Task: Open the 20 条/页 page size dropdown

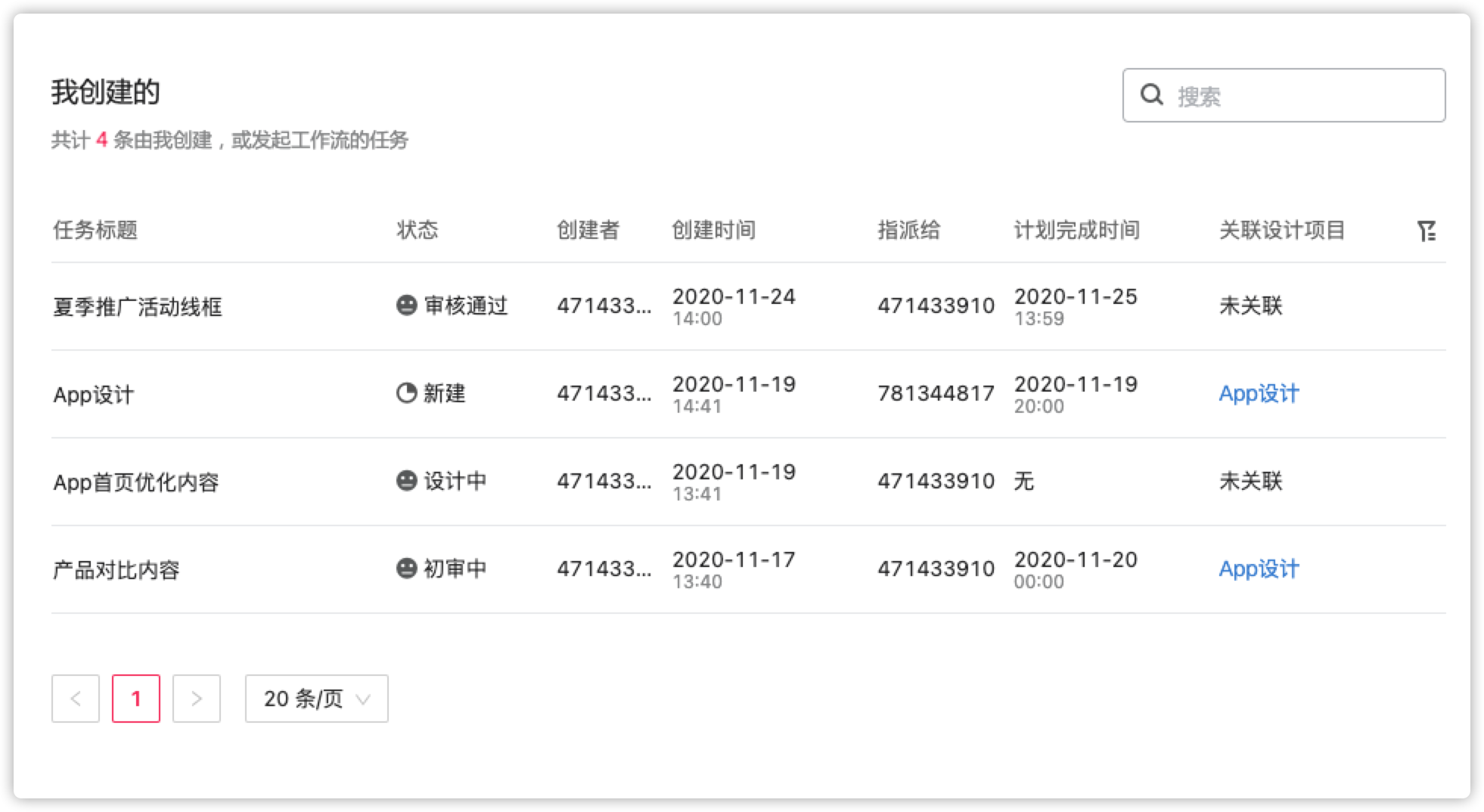Action: pyautogui.click(x=317, y=699)
